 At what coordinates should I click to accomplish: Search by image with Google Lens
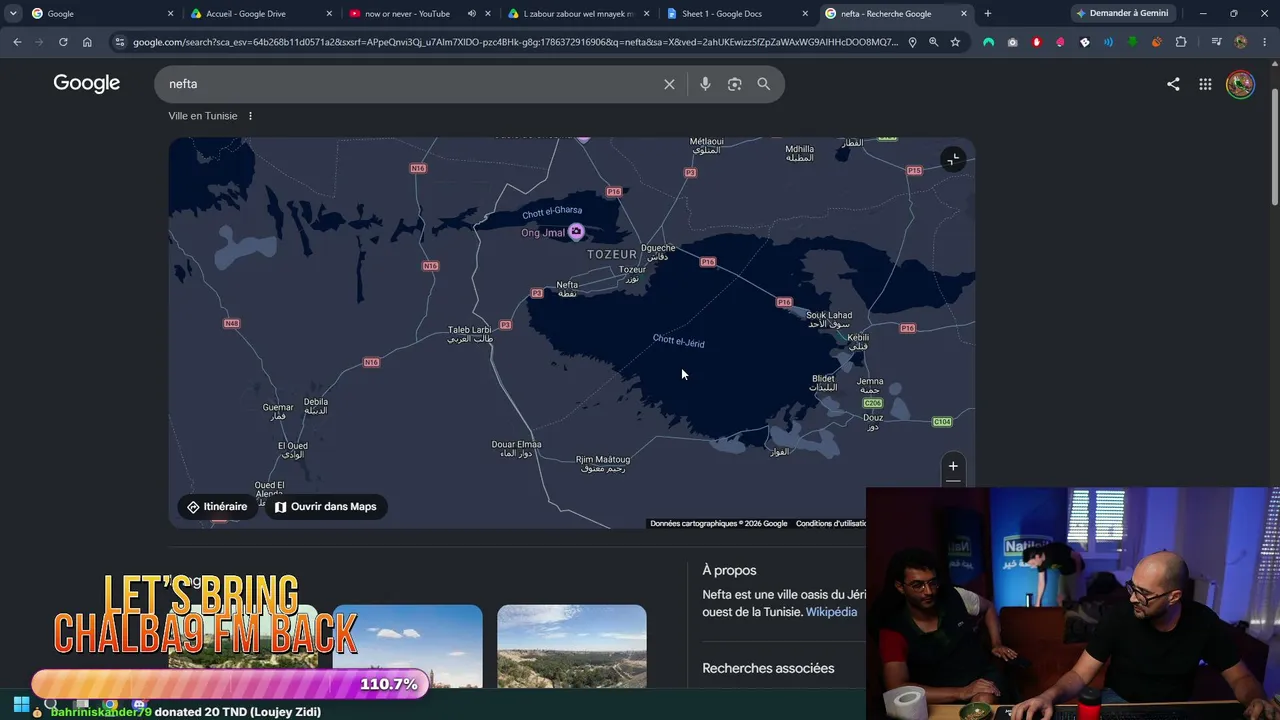(x=734, y=84)
